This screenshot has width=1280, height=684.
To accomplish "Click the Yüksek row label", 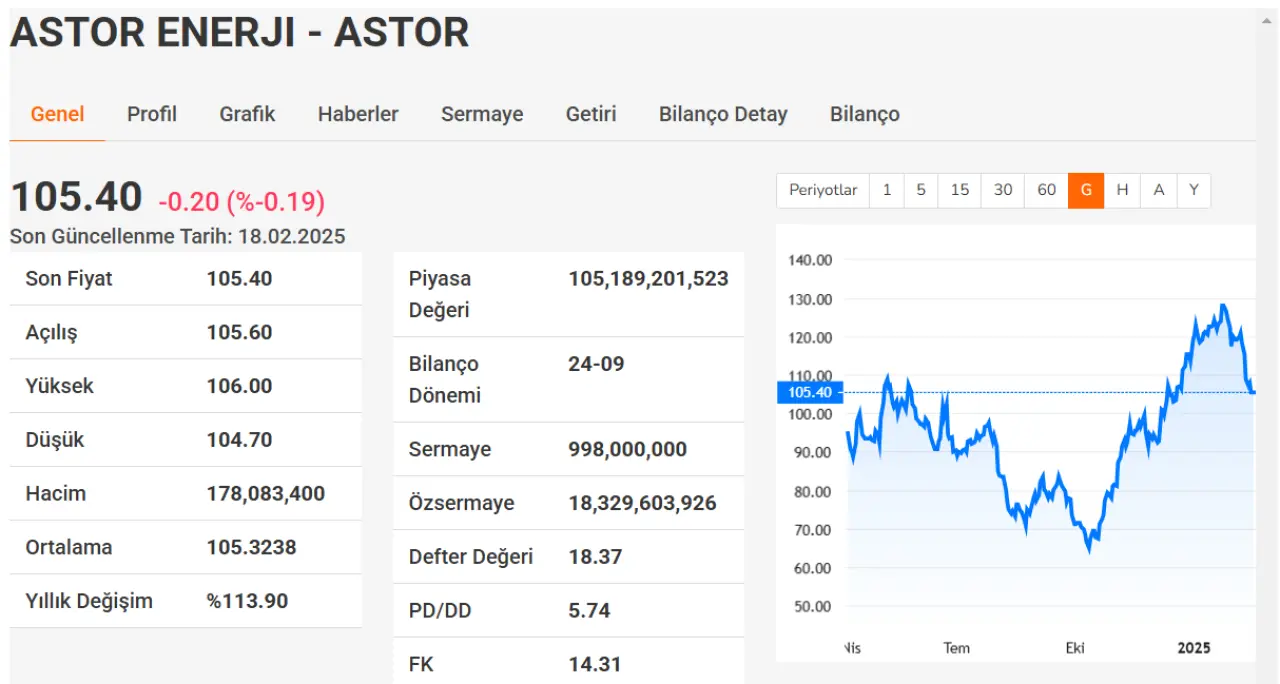I will pos(59,386).
